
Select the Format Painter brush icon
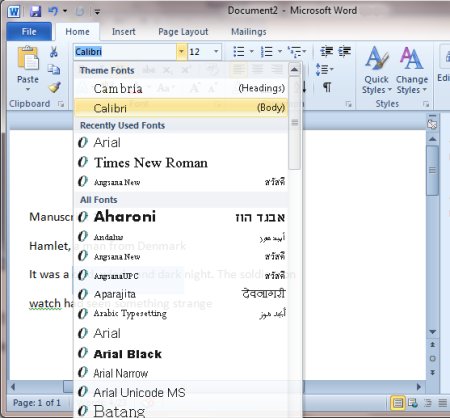coord(54,87)
